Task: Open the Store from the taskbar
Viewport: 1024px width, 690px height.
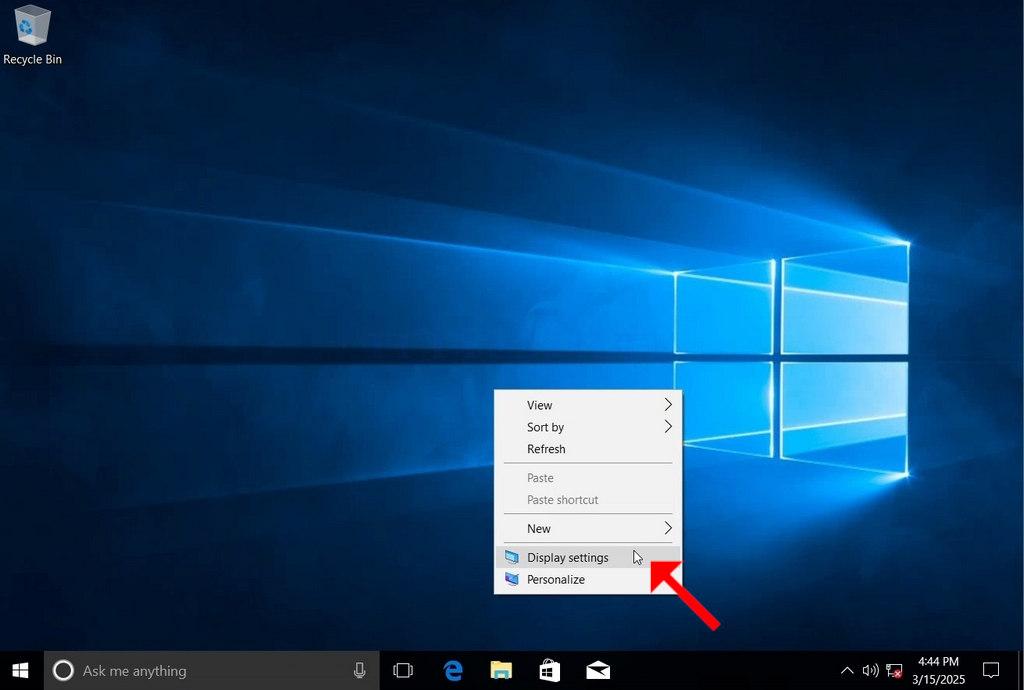Action: [x=549, y=670]
